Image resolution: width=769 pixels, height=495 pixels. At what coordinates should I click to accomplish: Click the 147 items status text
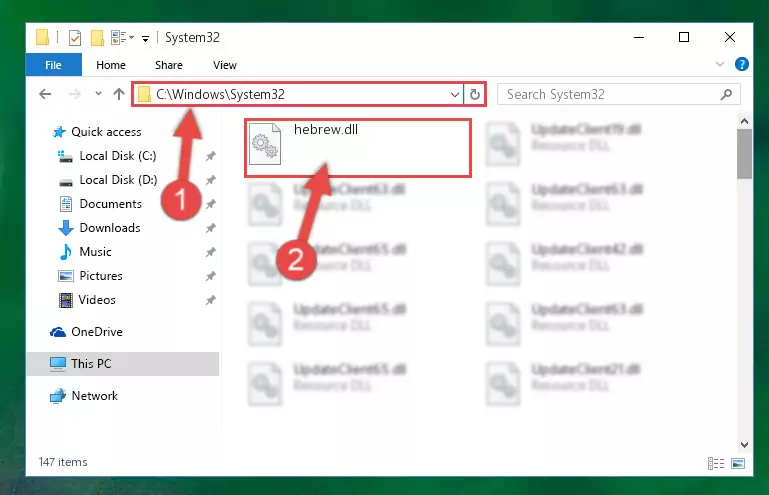63,462
